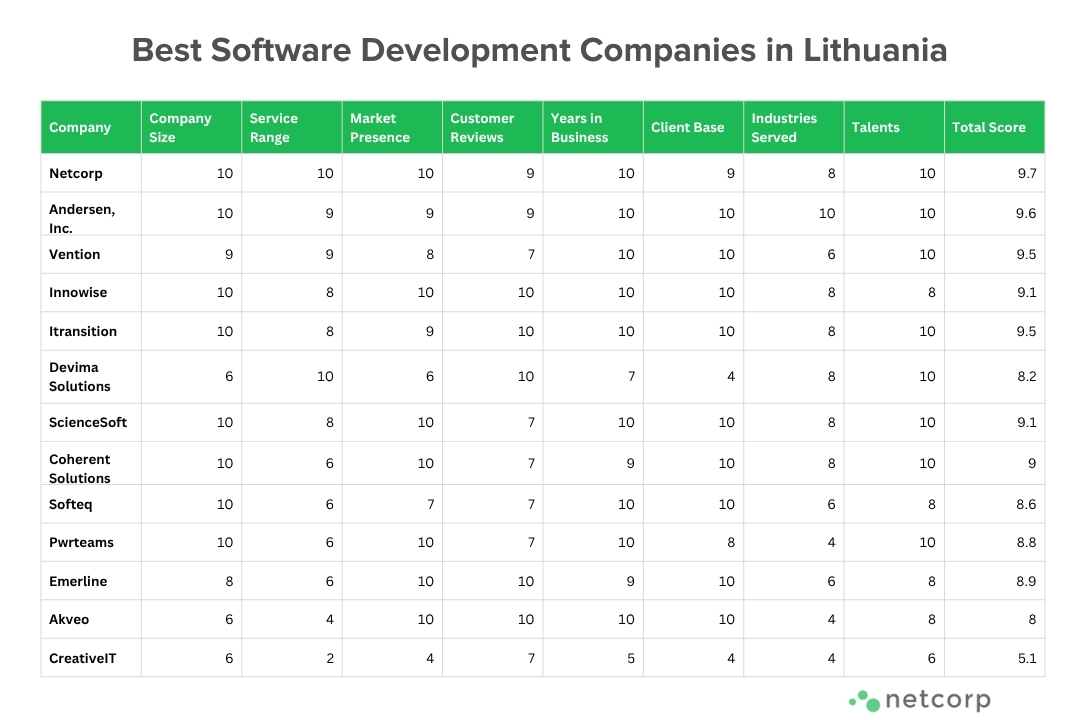Click Innowise's Talents value 8

[932, 292]
